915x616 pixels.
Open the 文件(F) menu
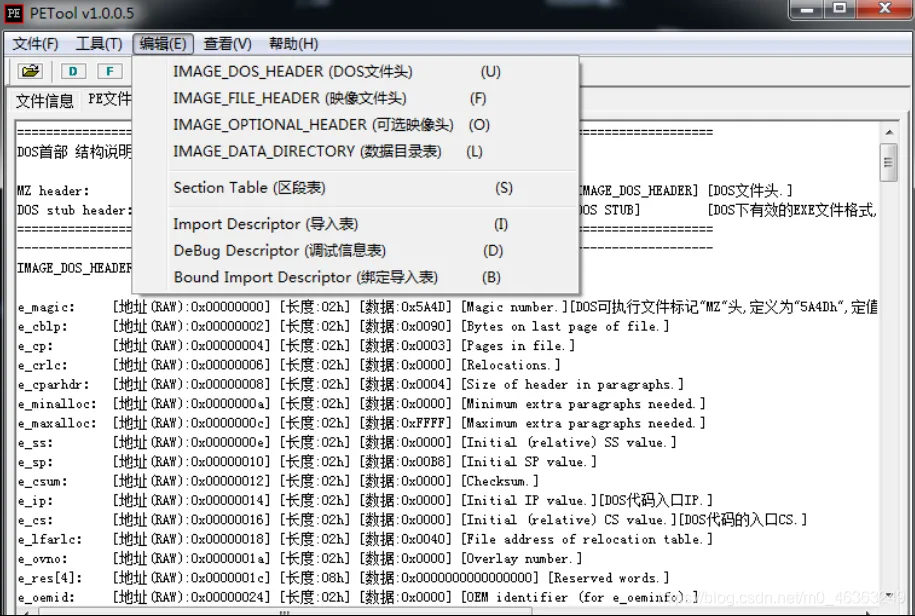[x=36, y=44]
